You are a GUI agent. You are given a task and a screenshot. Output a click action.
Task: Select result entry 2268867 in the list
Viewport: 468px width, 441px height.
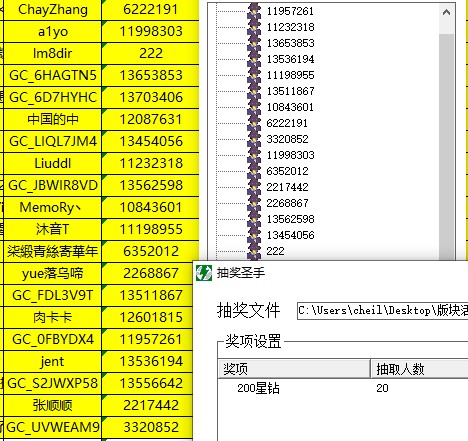point(287,203)
